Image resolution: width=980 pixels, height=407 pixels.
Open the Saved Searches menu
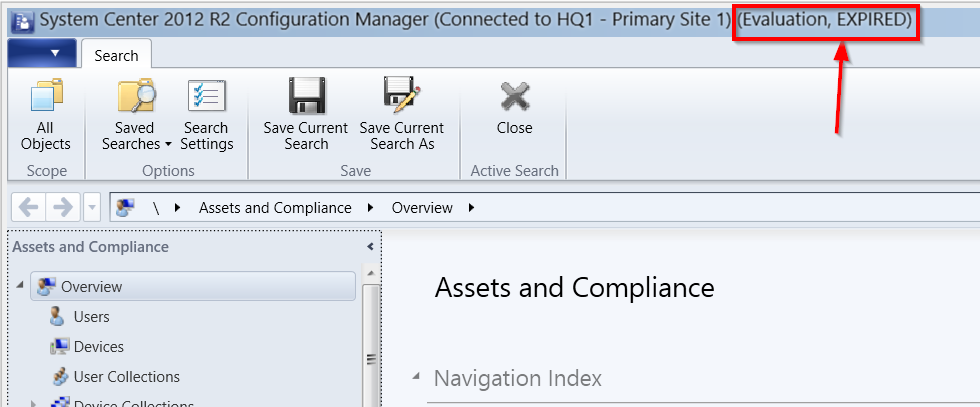tap(136, 116)
